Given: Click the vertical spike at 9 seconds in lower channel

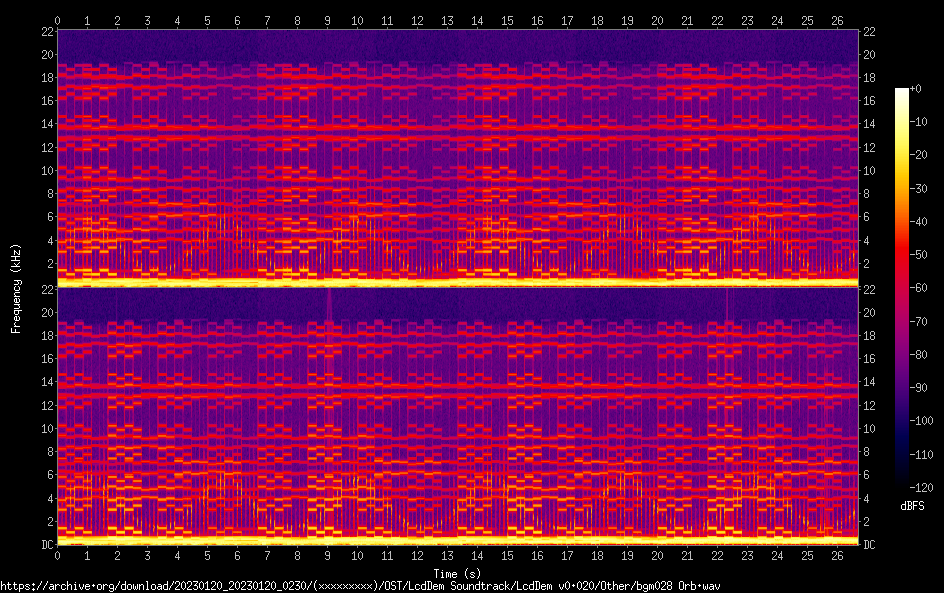Looking at the screenshot, I should (x=328, y=305).
